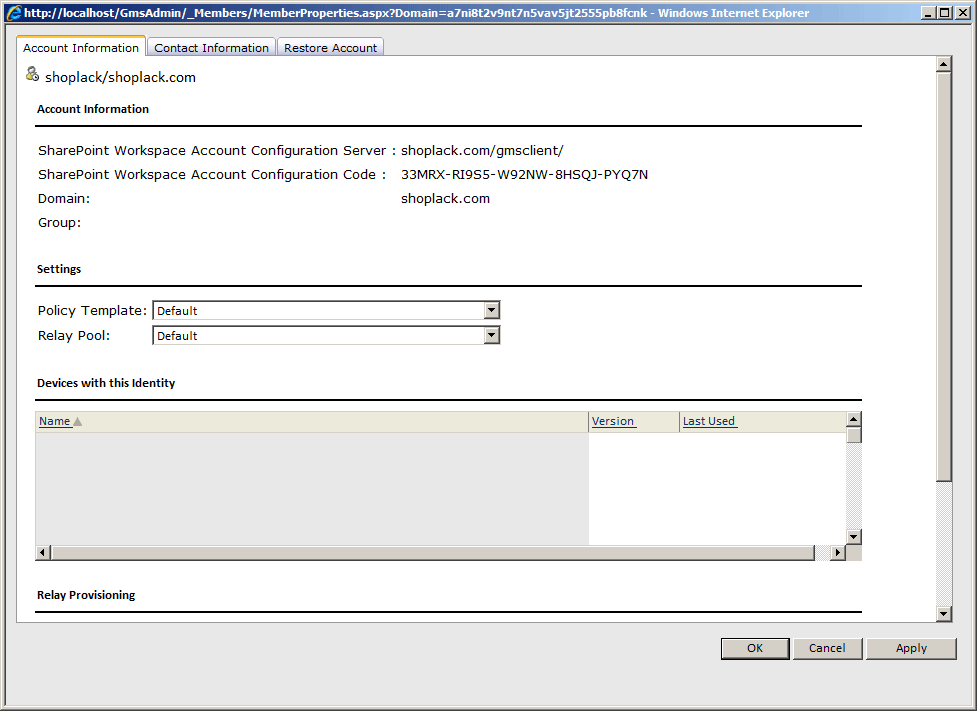This screenshot has width=977, height=711.
Task: Click devices list scroll-up arrow
Action: 854,419
